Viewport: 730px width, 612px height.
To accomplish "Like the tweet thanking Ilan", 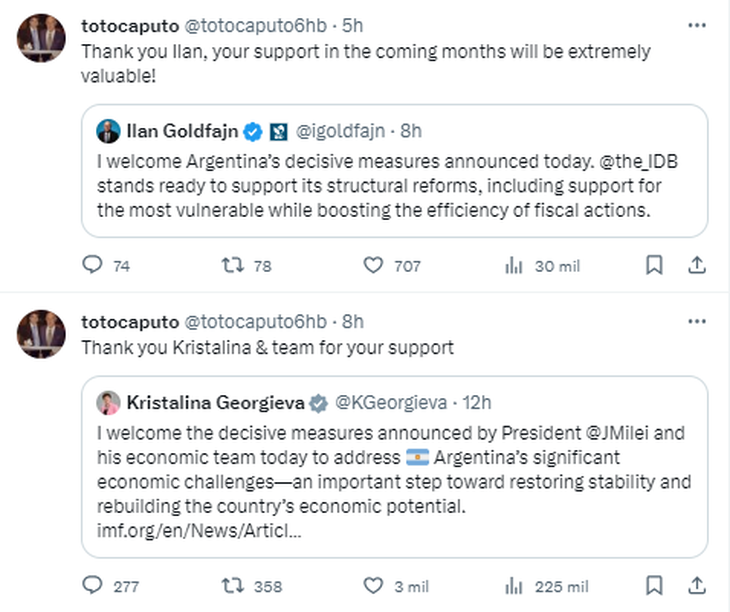I will click(x=373, y=265).
